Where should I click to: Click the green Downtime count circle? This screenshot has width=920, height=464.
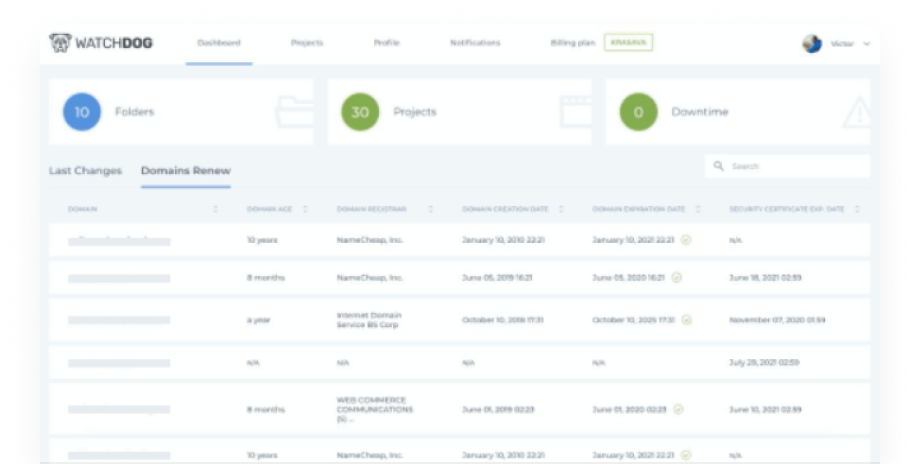[x=638, y=112]
